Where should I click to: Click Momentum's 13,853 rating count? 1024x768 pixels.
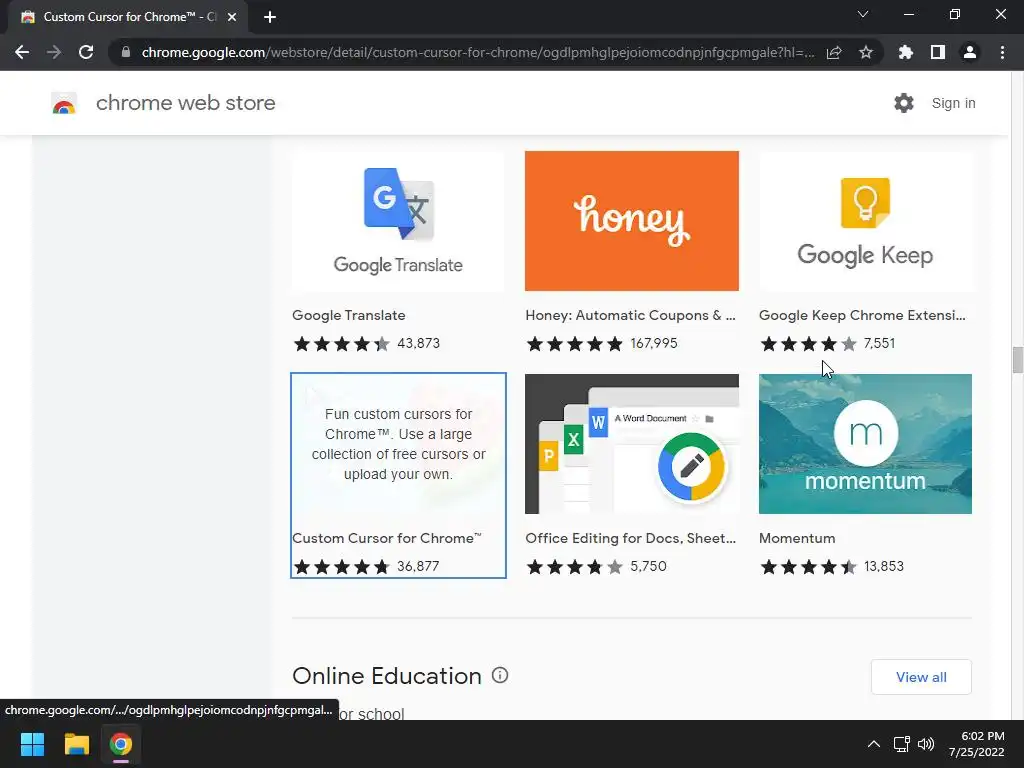[884, 566]
